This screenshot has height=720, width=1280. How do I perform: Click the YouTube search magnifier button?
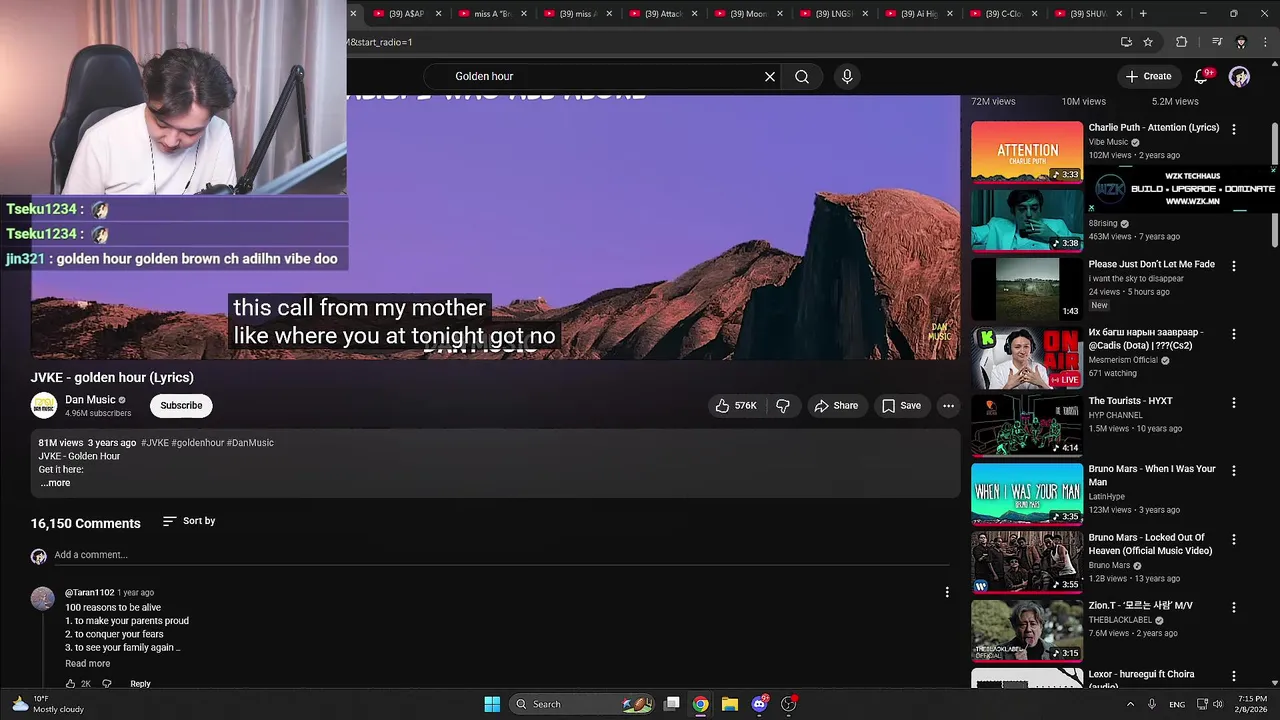pos(802,76)
